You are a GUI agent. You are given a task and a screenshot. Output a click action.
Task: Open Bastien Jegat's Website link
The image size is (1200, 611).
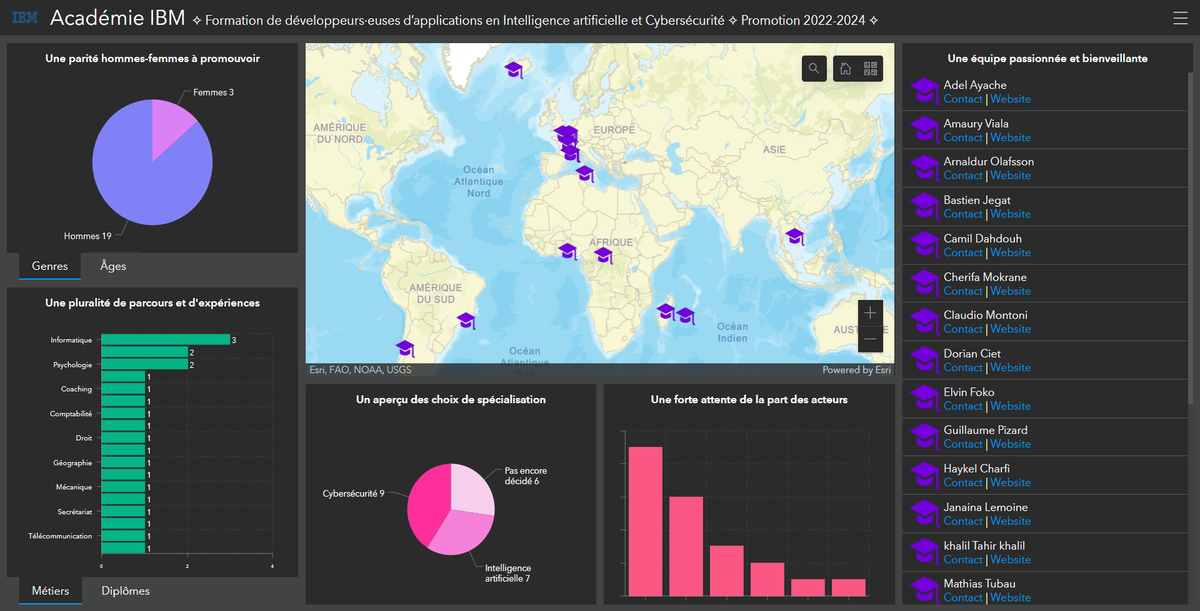point(1010,214)
